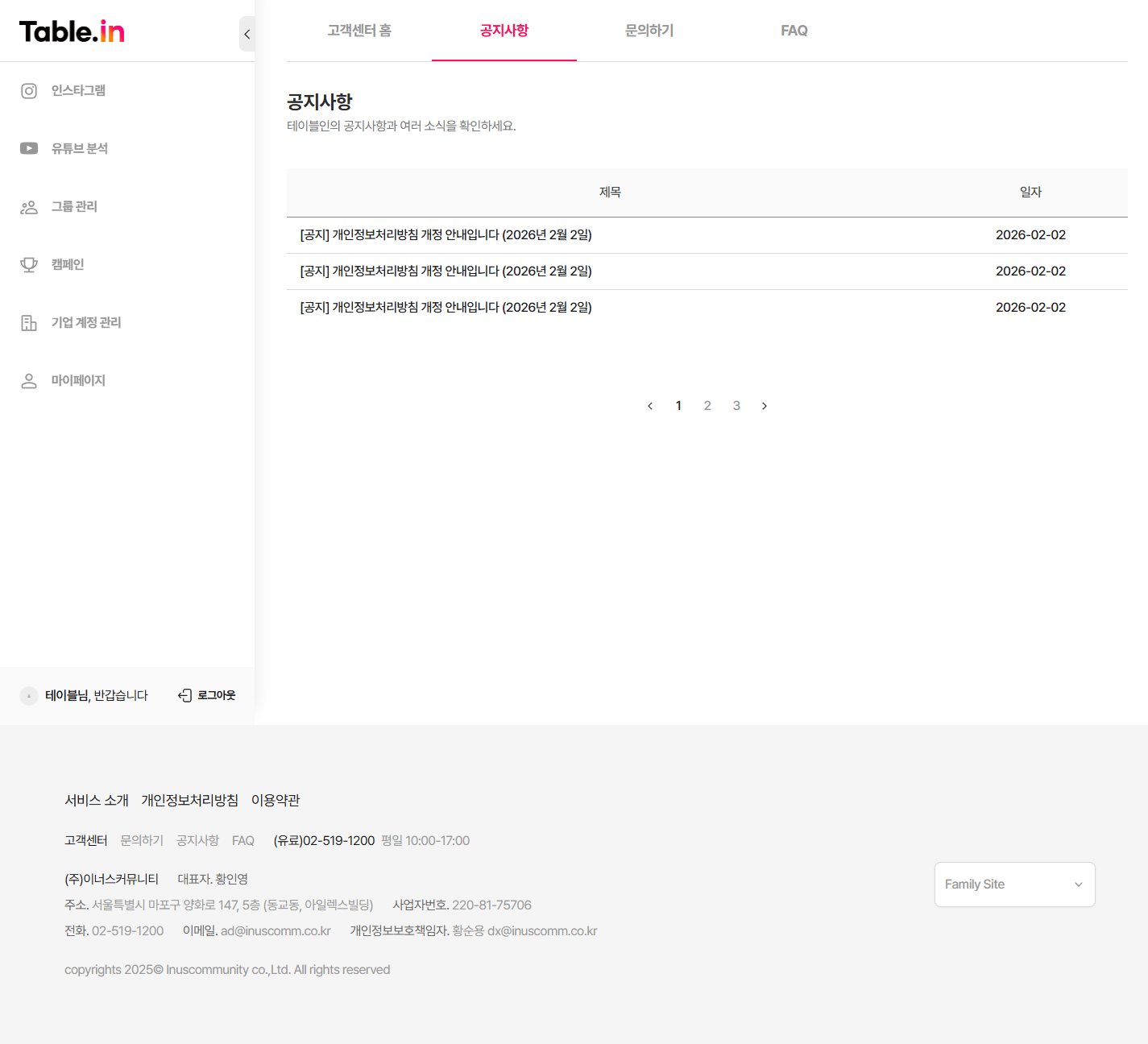Viewport: 1148px width, 1044px height.
Task: Click the campaign trophy icon
Action: click(x=29, y=265)
